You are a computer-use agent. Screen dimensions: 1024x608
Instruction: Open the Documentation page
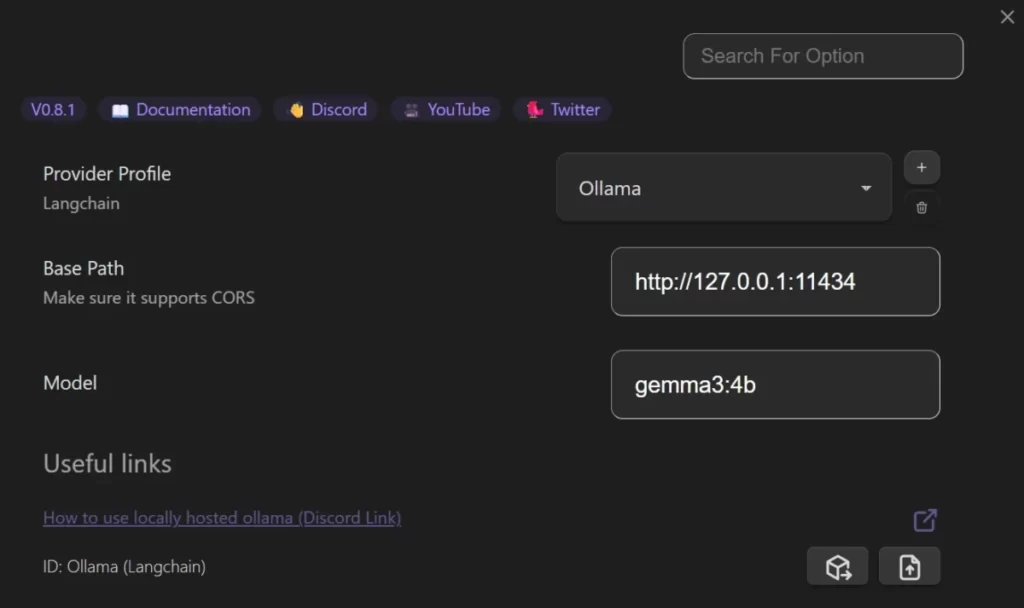(x=190, y=110)
